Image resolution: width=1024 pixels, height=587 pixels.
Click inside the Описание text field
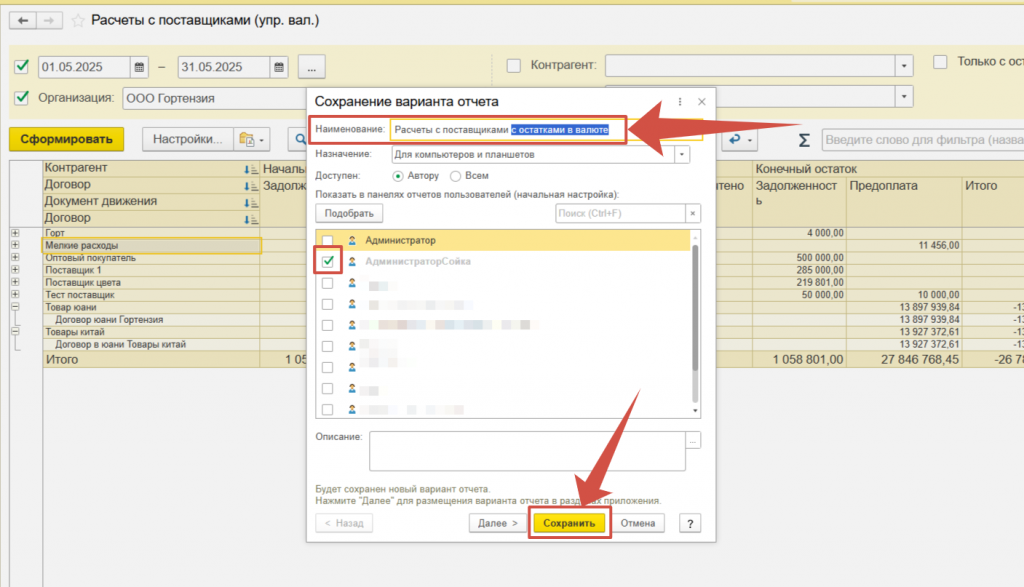click(x=526, y=450)
